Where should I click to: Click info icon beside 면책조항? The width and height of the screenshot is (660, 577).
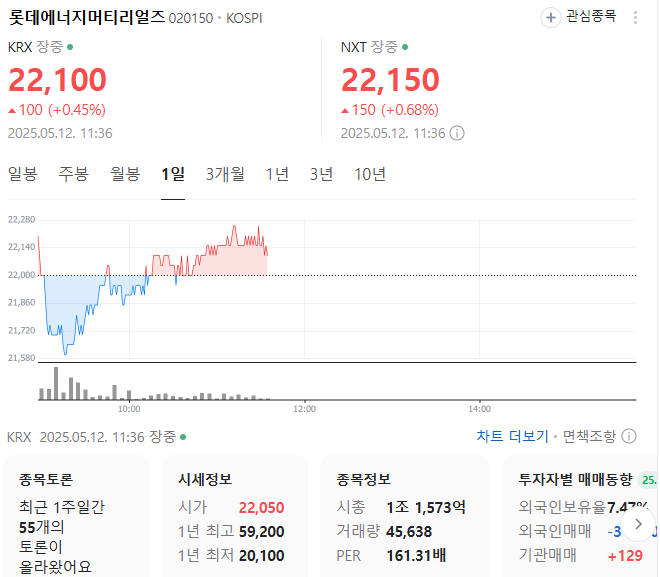tap(629, 436)
